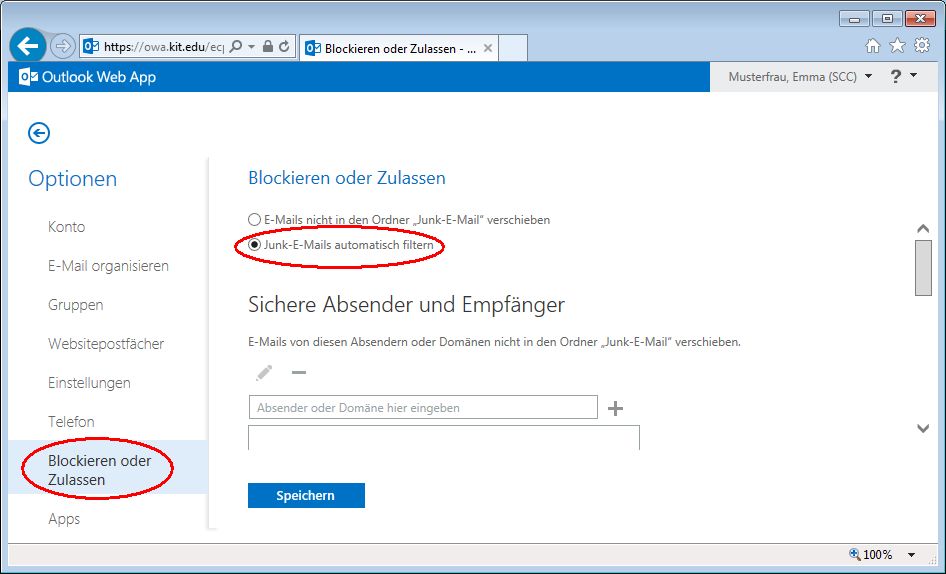
Task: Open the help question mark dropdown
Action: [903, 77]
